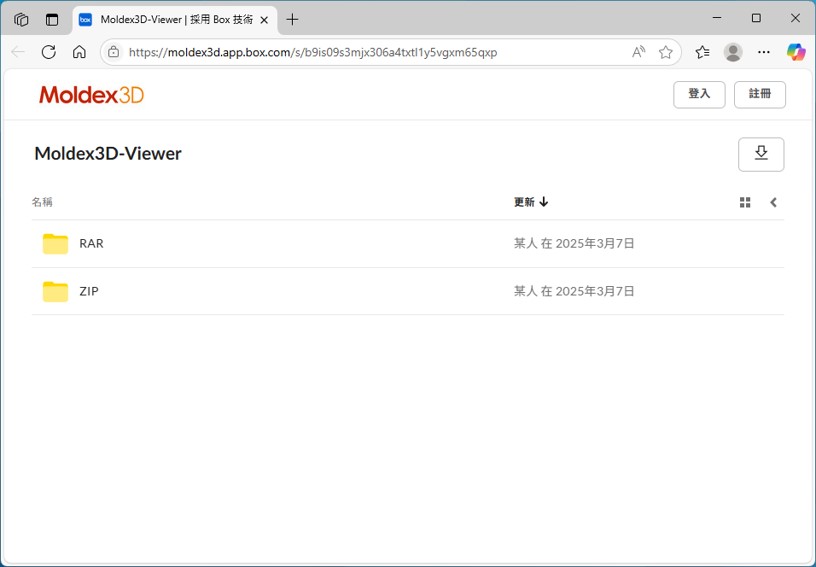Select the Moldex3D-Viewer browser tab
816x567 pixels.
[x=175, y=20]
